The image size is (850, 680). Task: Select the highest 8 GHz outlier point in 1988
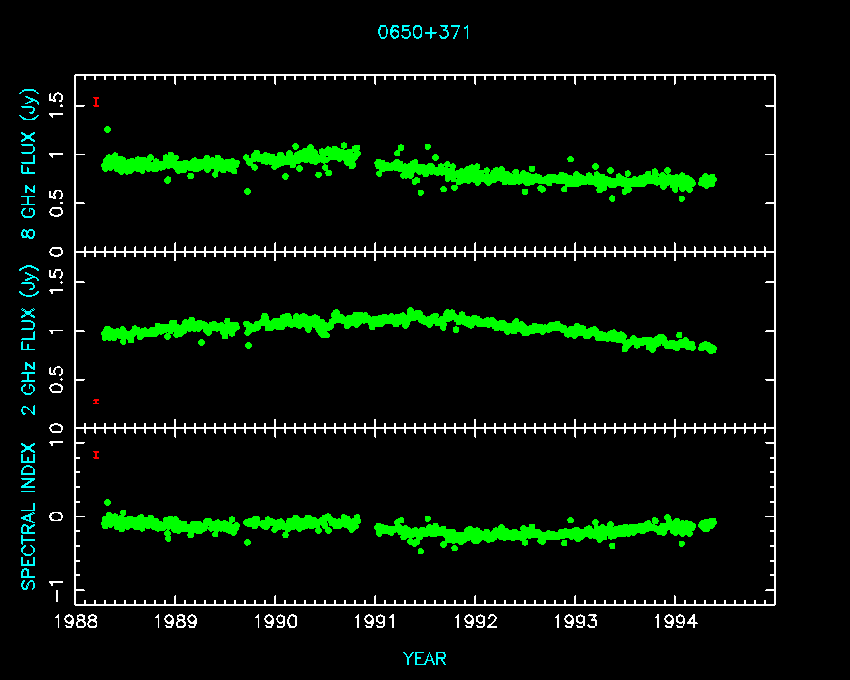107,129
